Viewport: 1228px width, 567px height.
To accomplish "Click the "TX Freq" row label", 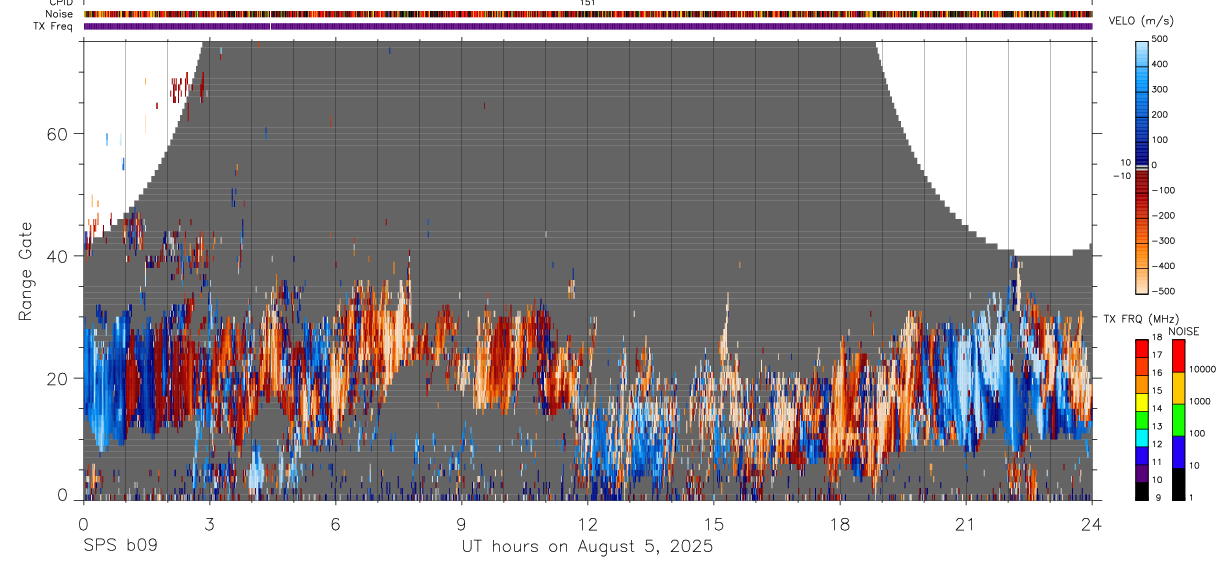I will coord(54,26).
